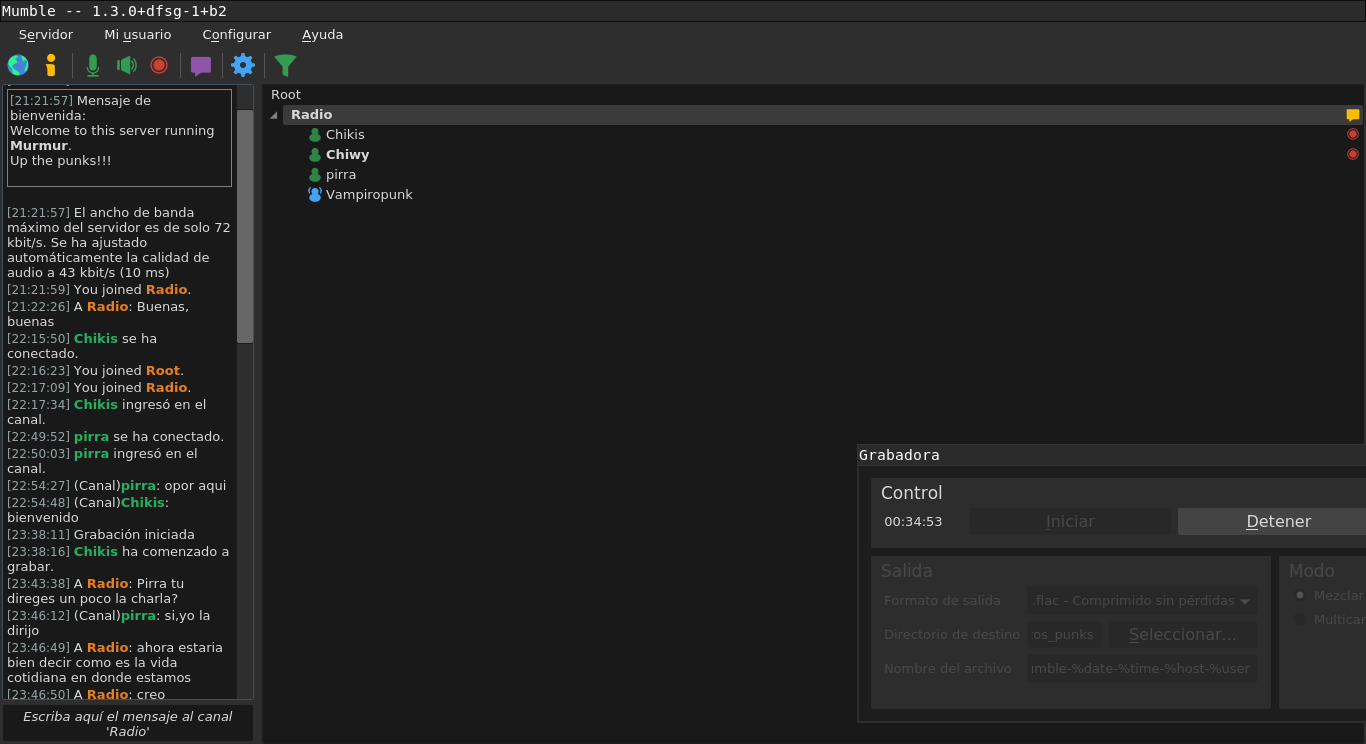Select user Vampiropunk in the channel list
This screenshot has width=1366, height=744.
point(368,195)
